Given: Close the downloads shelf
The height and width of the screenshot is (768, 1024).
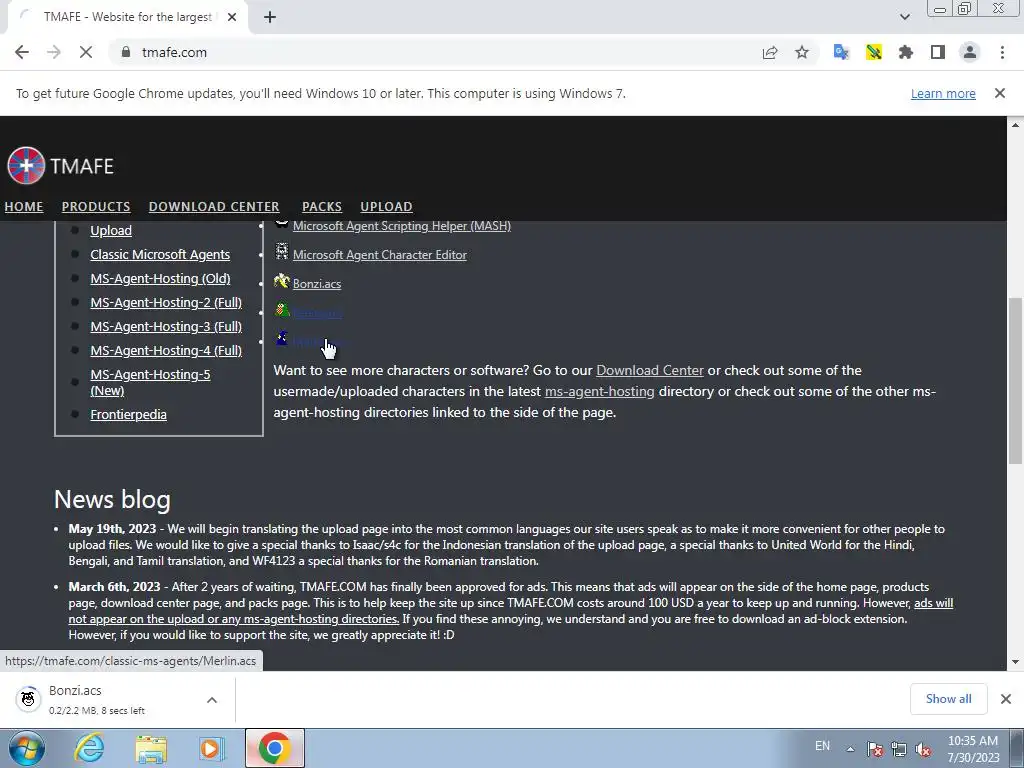Looking at the screenshot, I should 1006,699.
